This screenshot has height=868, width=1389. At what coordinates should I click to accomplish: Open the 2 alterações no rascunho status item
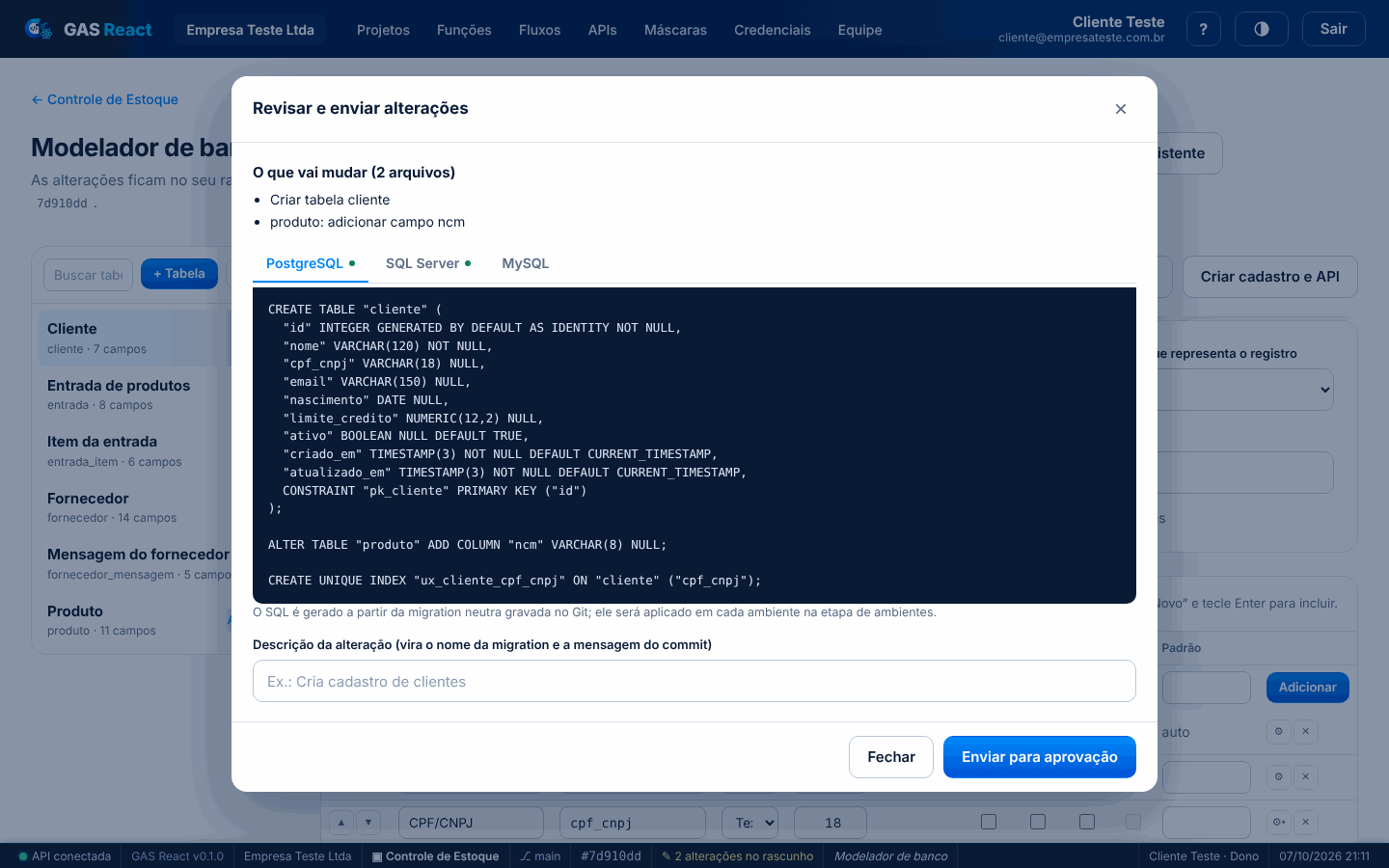point(737,856)
